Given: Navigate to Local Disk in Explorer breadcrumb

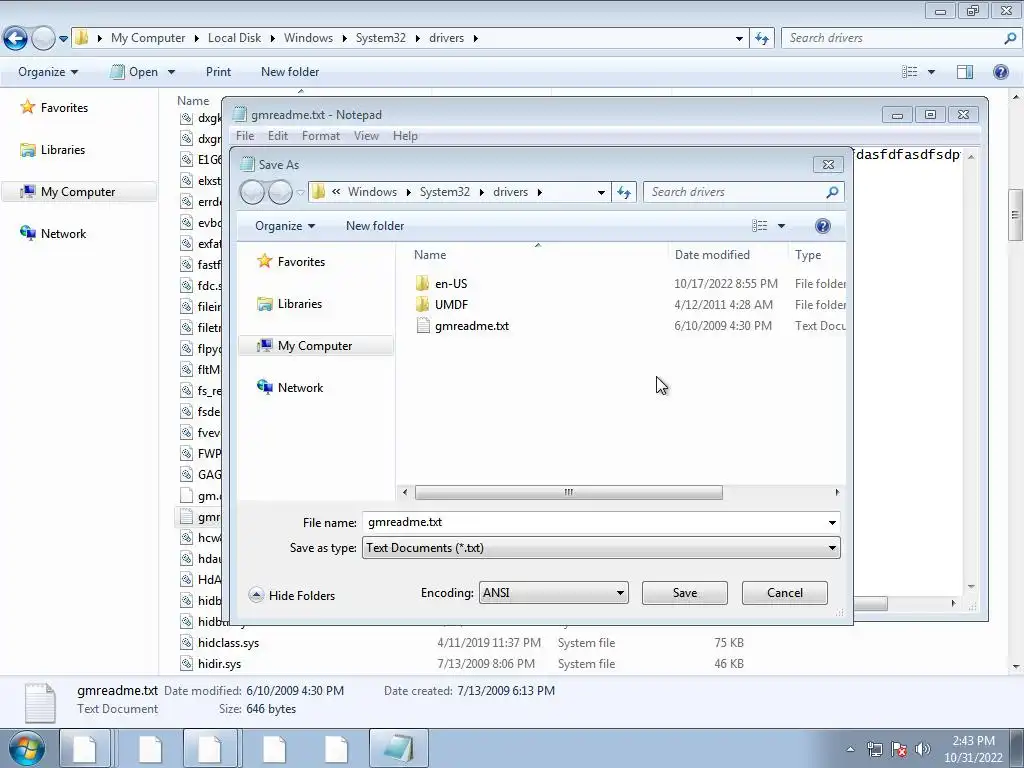Looking at the screenshot, I should point(234,38).
